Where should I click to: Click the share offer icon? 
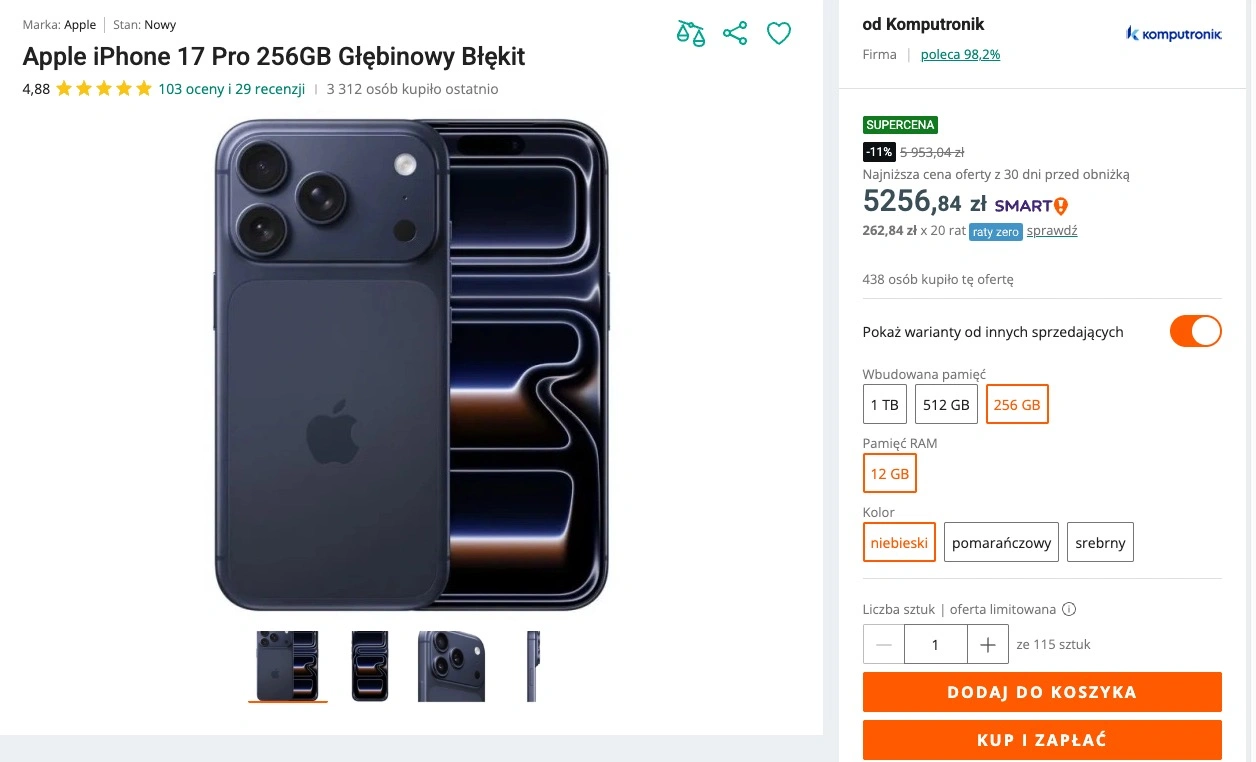tap(735, 33)
